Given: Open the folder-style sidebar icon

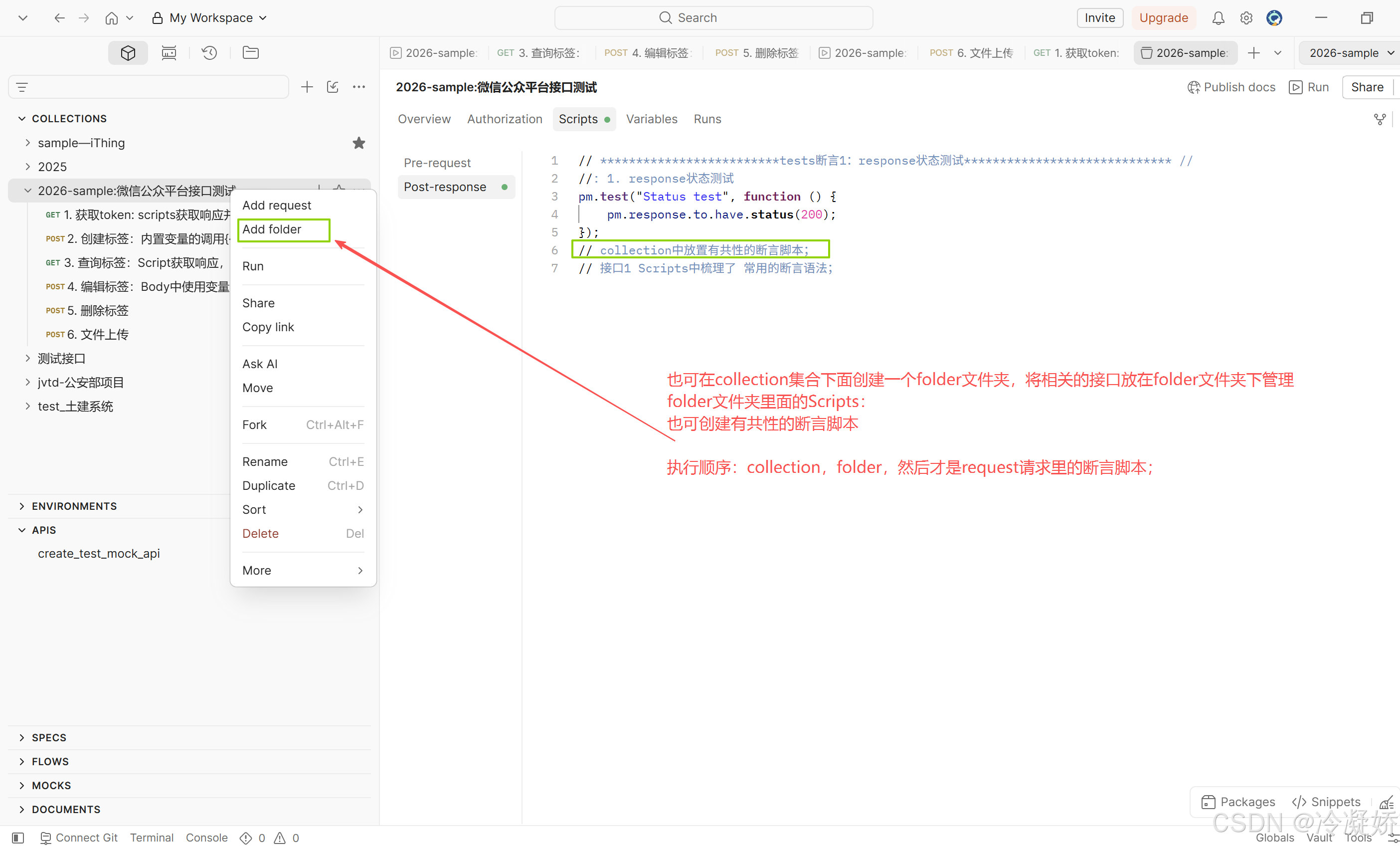Looking at the screenshot, I should coord(251,53).
